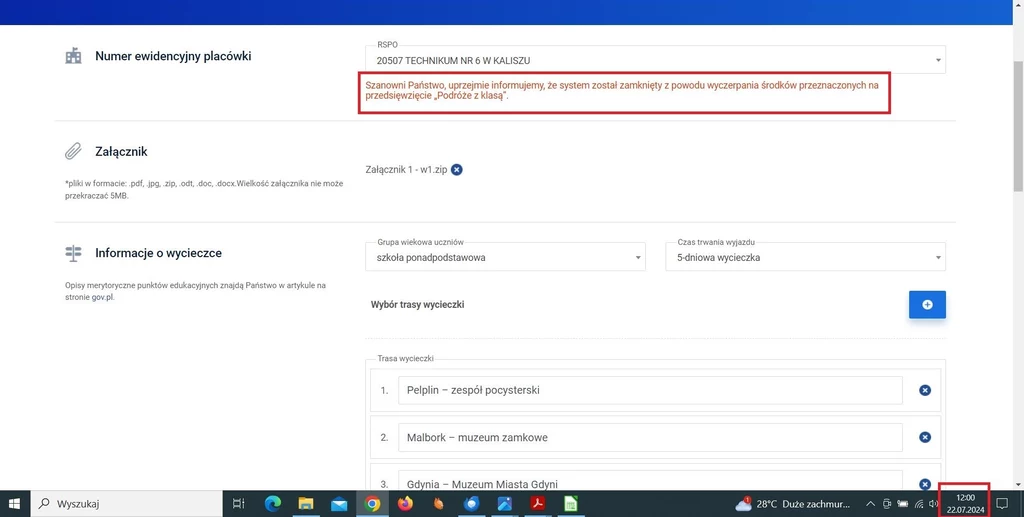Open the notification center icon

coord(1002,504)
